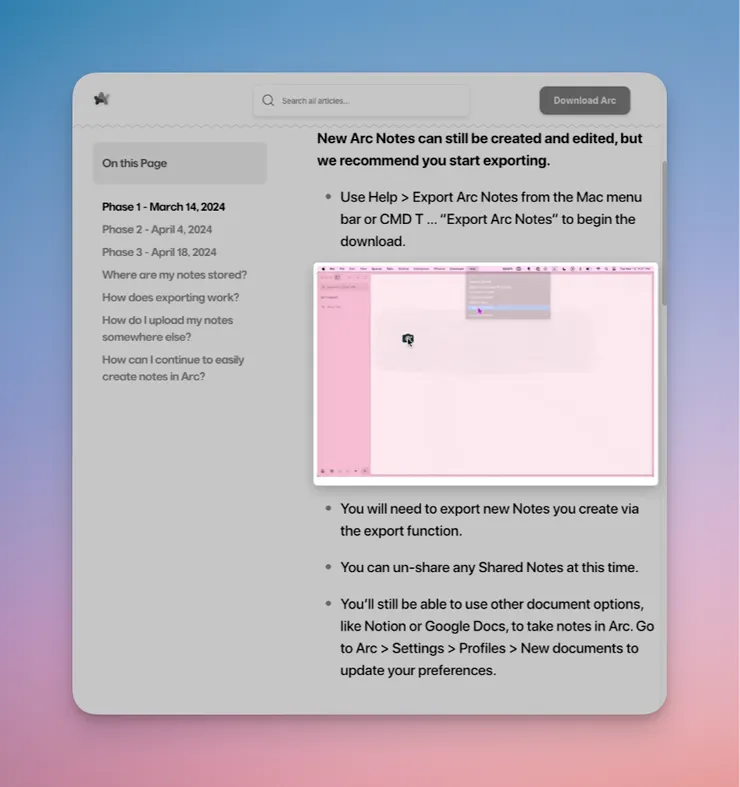740x787 pixels.
Task: Open How can I continue to easily create notes
Action: (x=173, y=368)
